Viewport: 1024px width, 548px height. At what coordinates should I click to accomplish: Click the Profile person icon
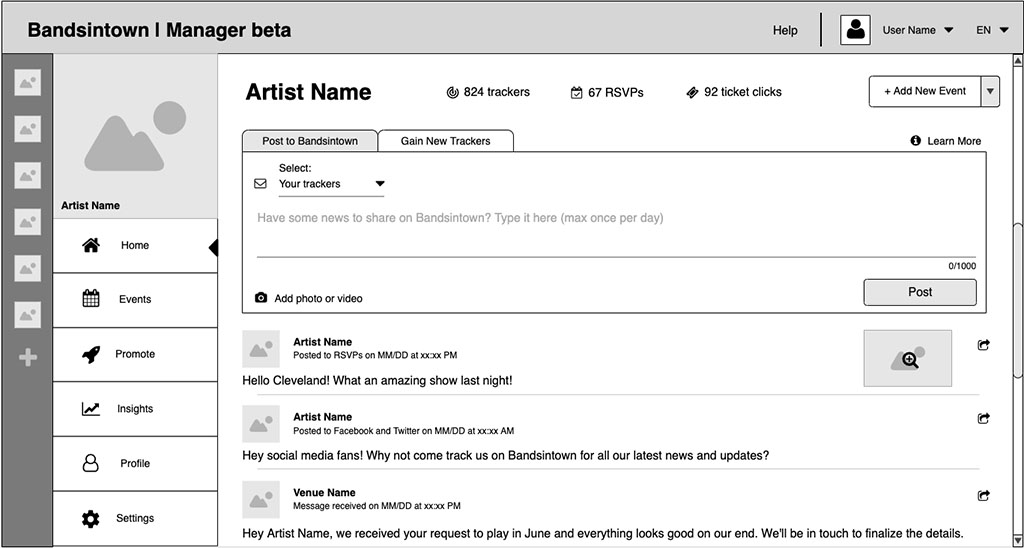pos(91,463)
